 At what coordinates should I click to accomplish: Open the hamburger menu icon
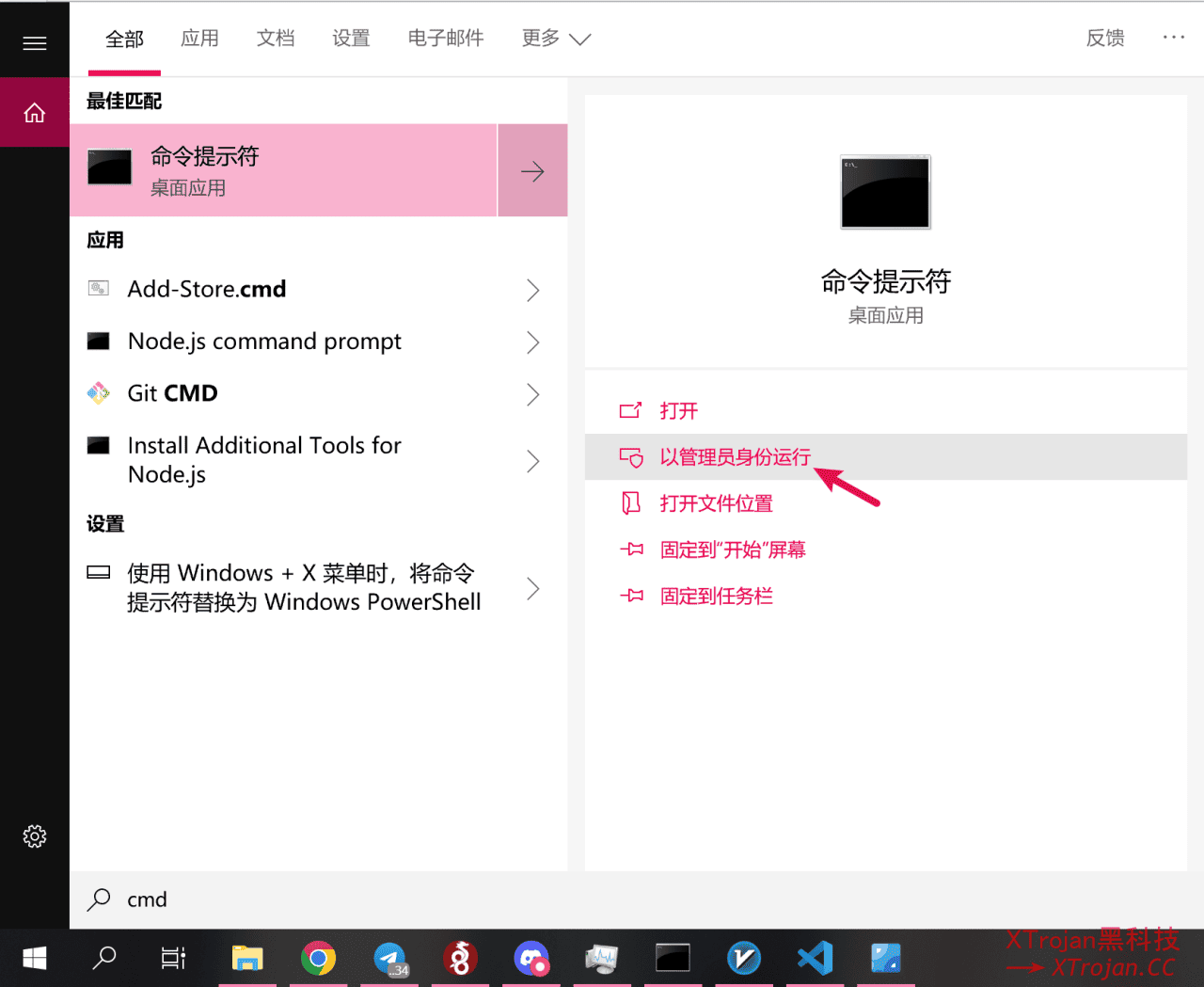point(35,43)
